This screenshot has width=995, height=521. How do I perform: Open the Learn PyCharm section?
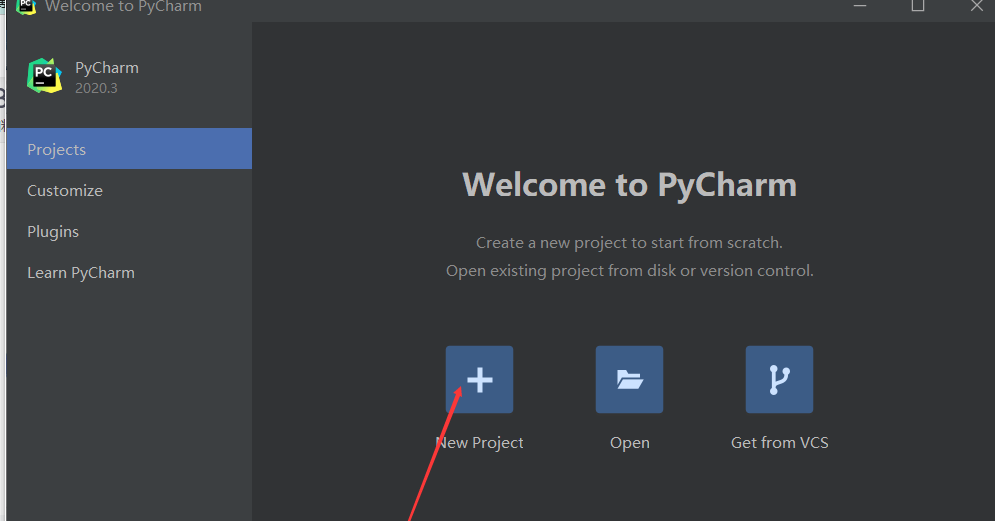[129, 273]
